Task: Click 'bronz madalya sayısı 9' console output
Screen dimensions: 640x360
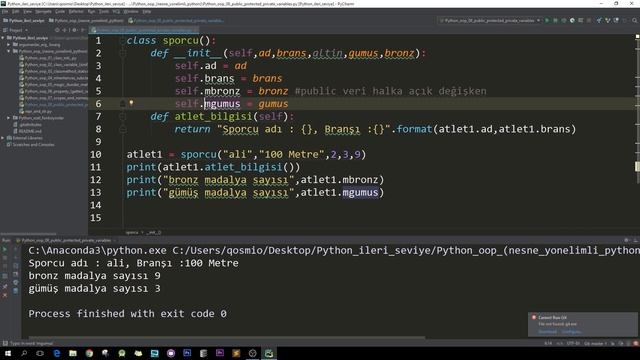Action: (94, 276)
